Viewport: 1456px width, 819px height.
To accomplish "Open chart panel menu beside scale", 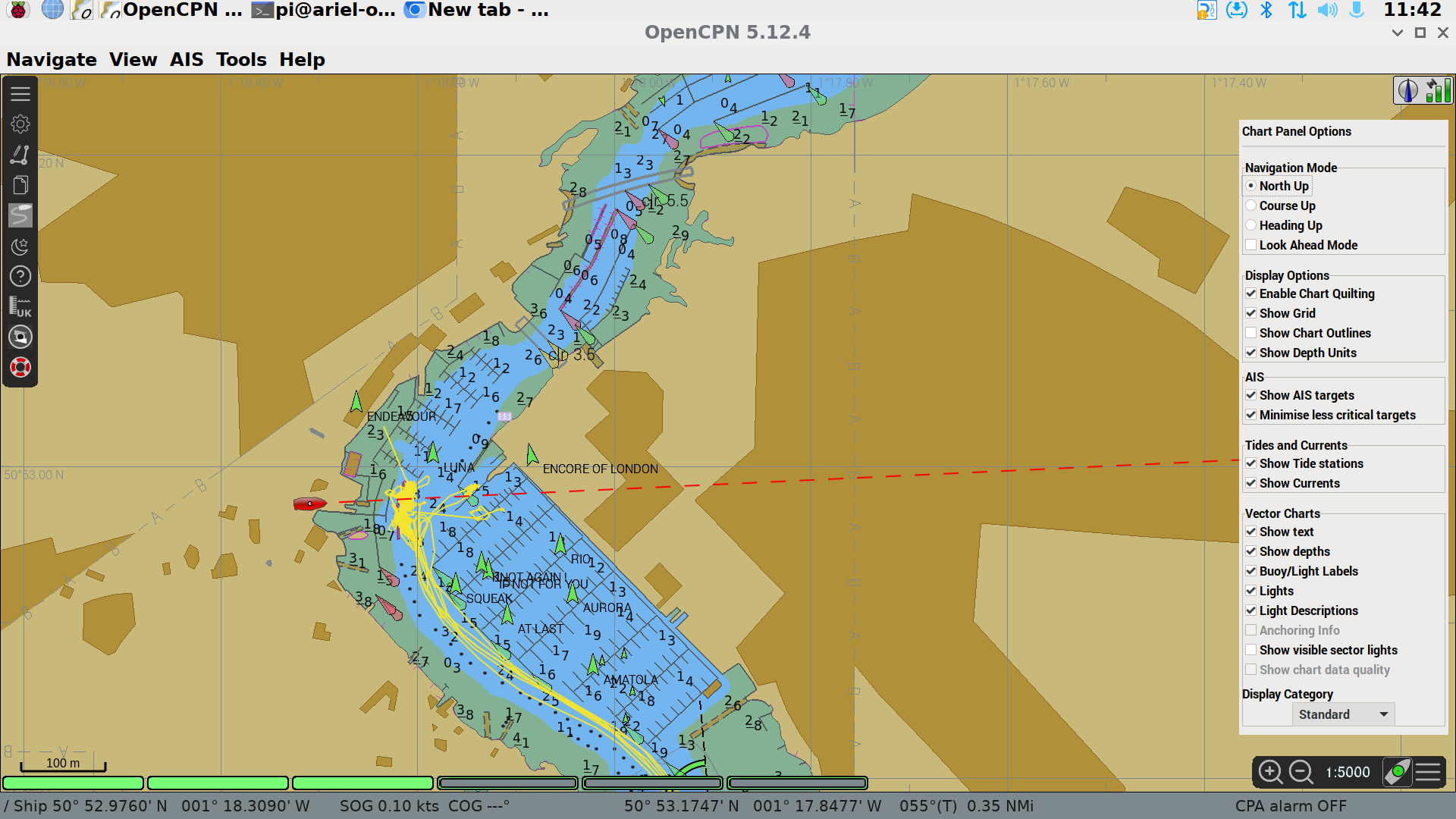I will coord(1428,772).
